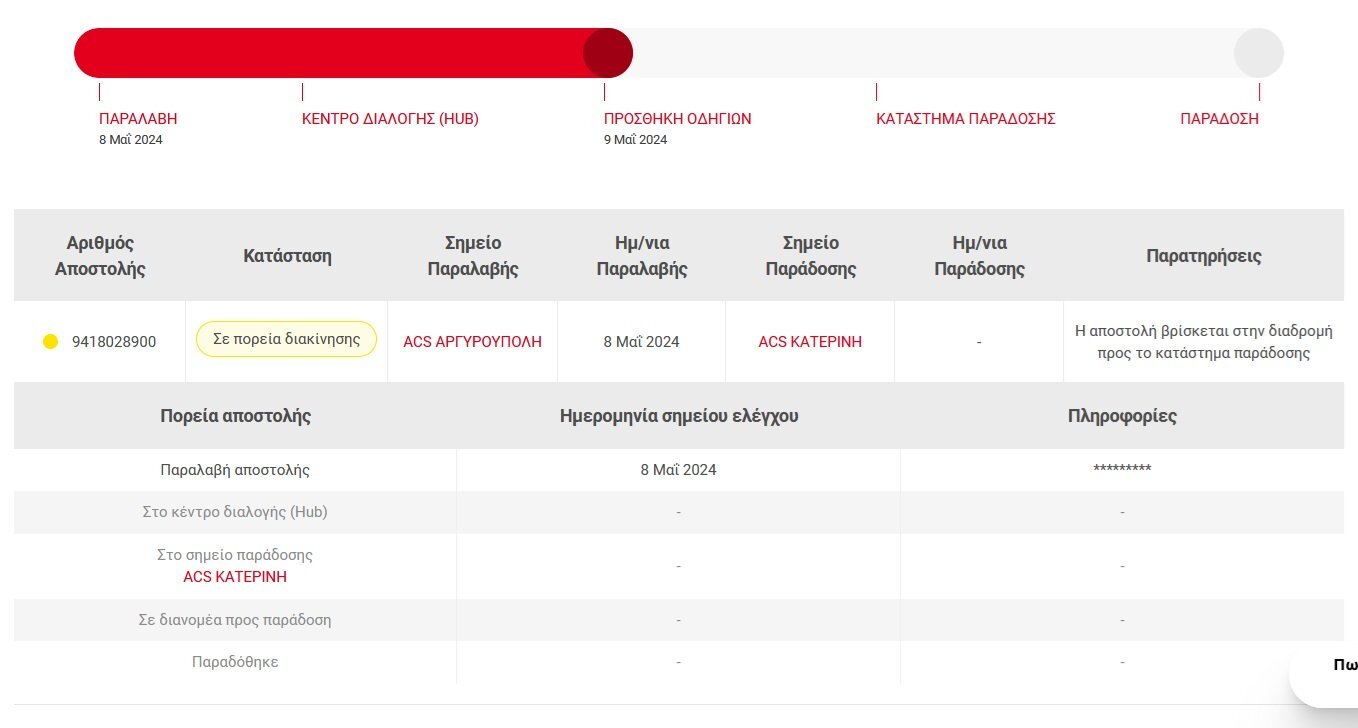Open the ACS ΚΑΤΕΡΙΝΗ link under Στο σημείο παράδοσης

point(235,577)
